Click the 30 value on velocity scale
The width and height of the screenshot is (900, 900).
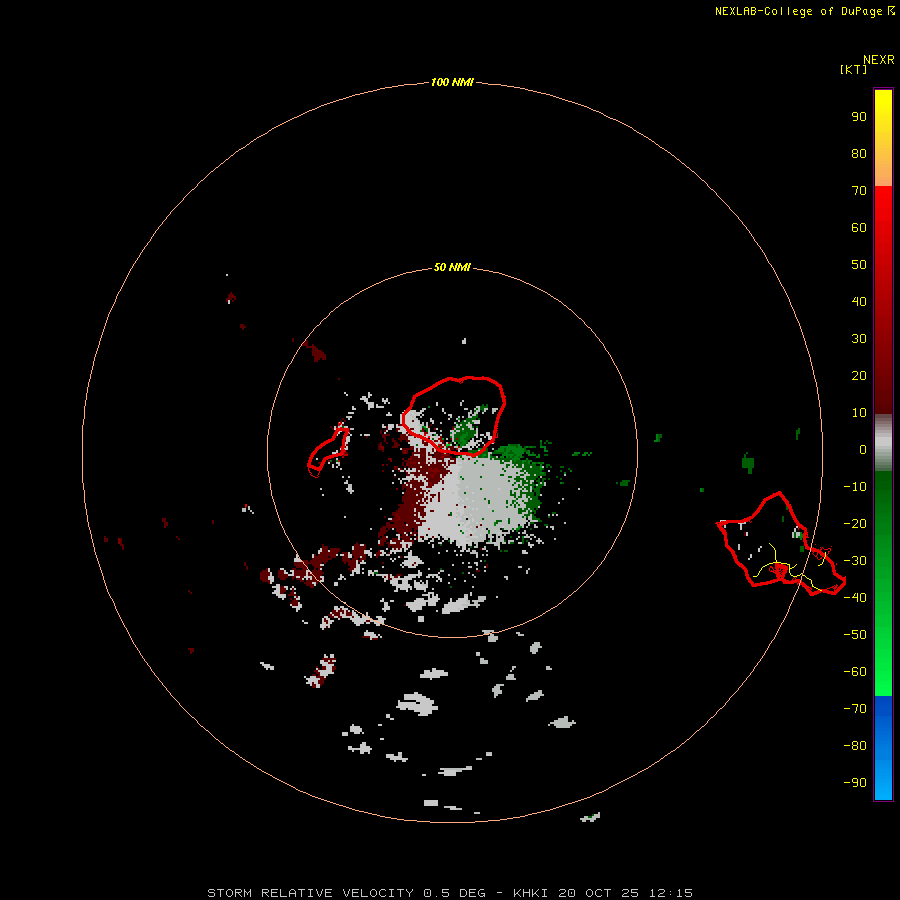click(859, 339)
